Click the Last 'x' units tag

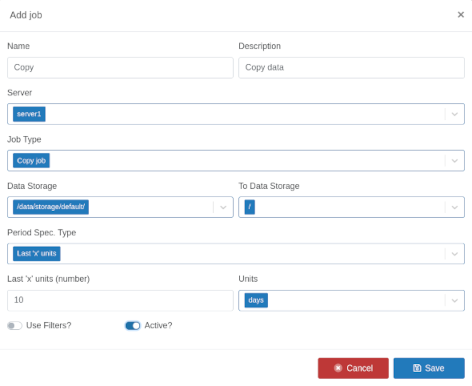[x=37, y=254]
